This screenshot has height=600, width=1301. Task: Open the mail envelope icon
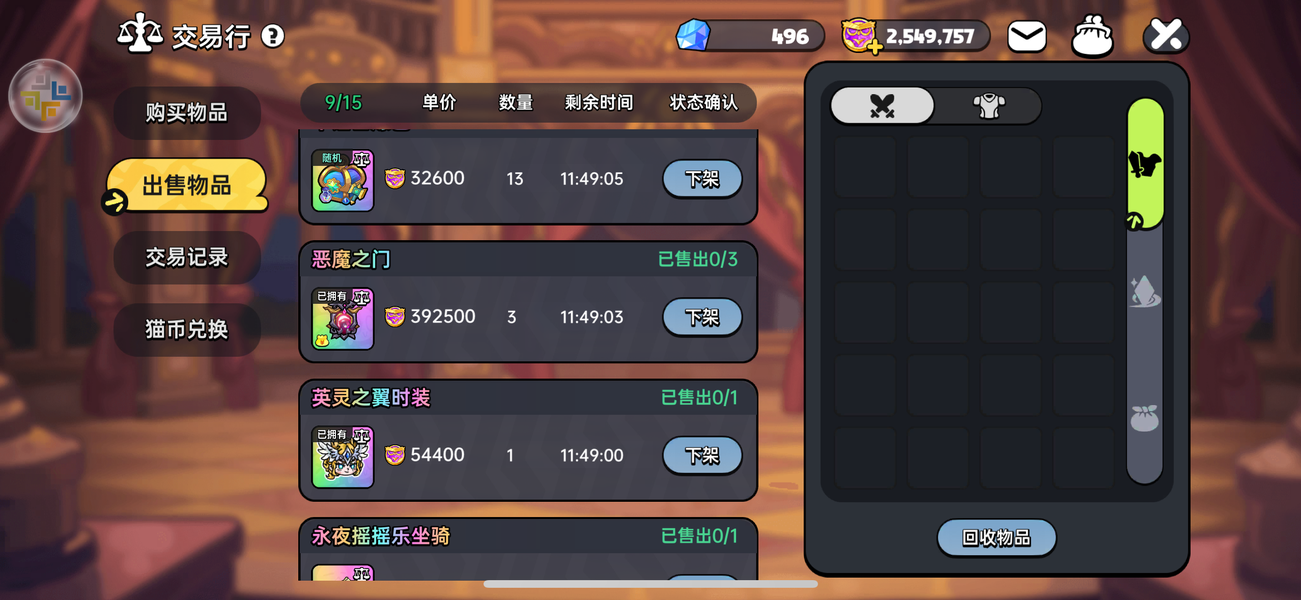coord(1026,37)
